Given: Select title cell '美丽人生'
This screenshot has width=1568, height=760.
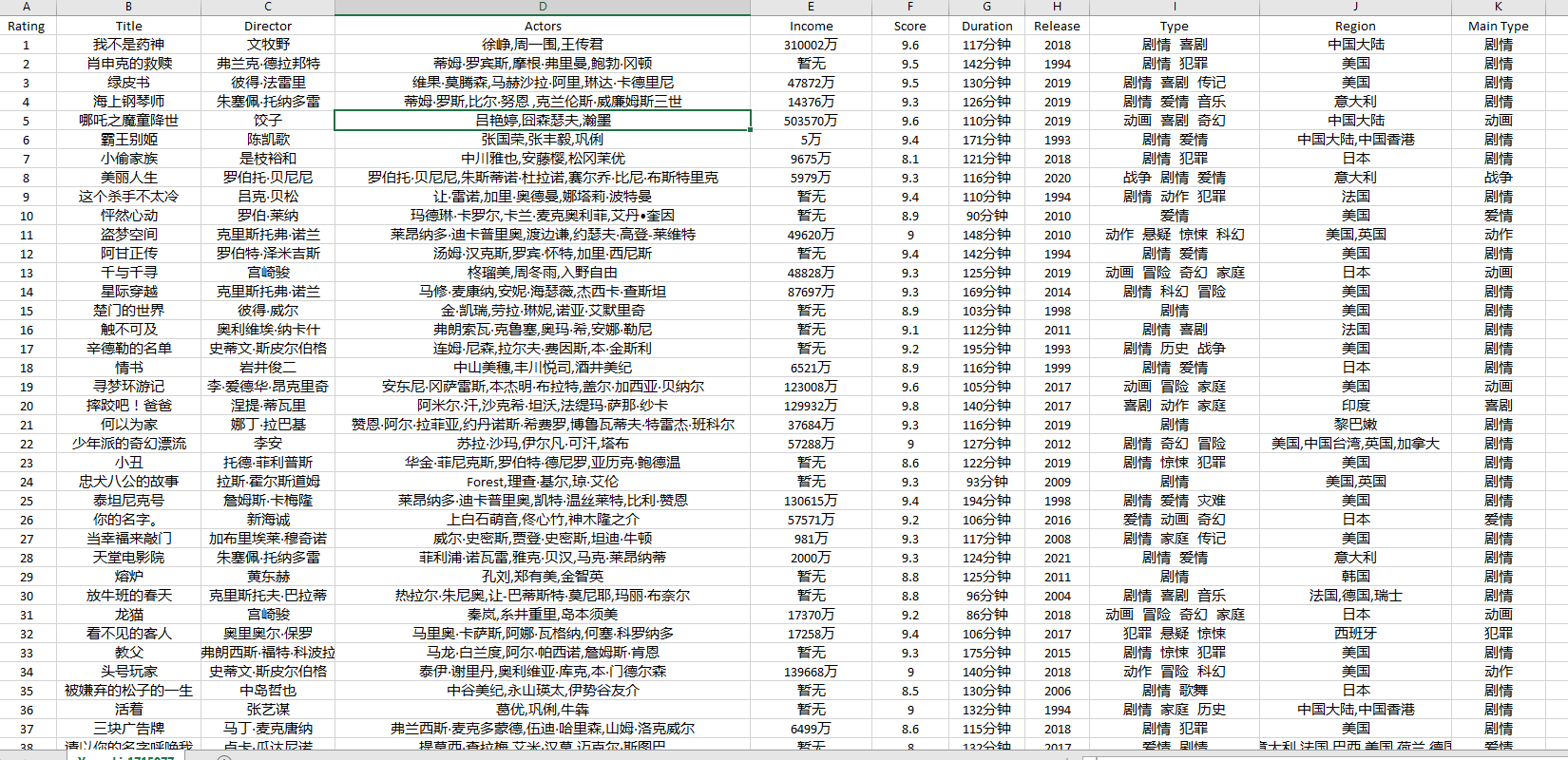Looking at the screenshot, I should point(128,178).
